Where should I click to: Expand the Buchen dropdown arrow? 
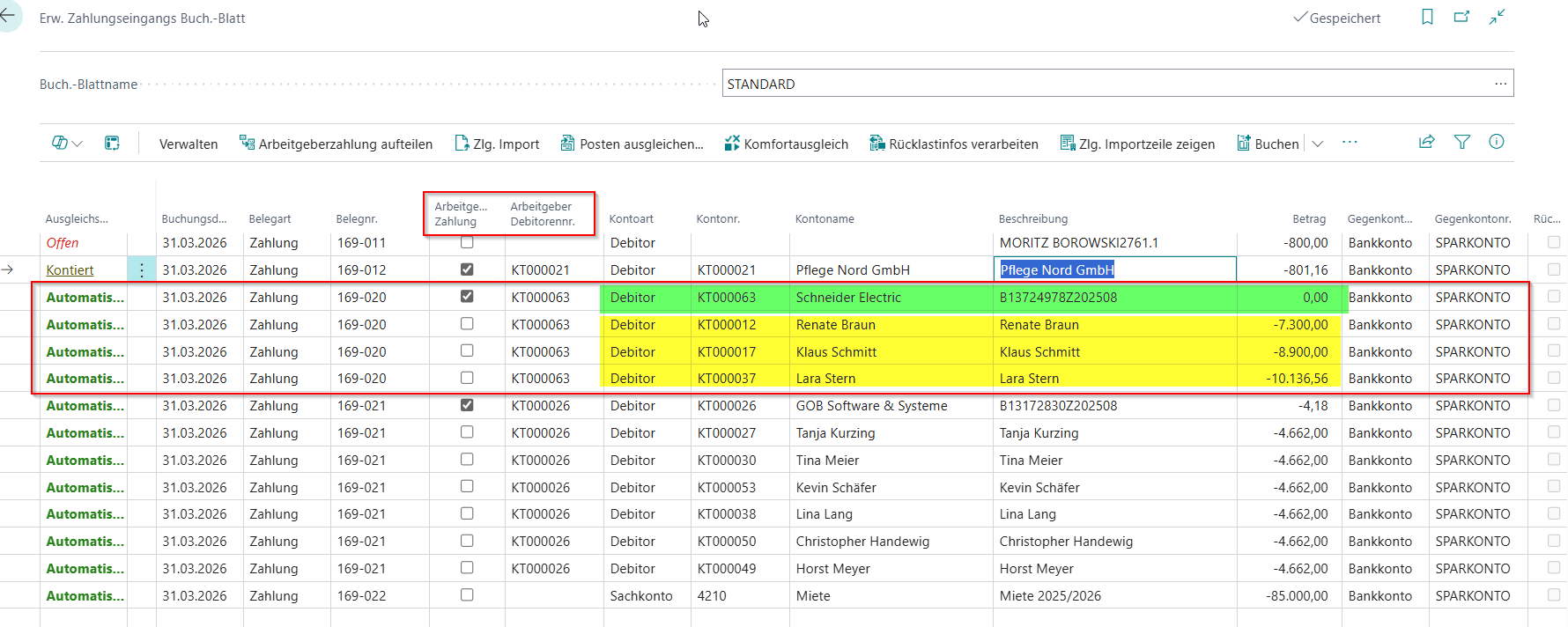coord(1318,144)
